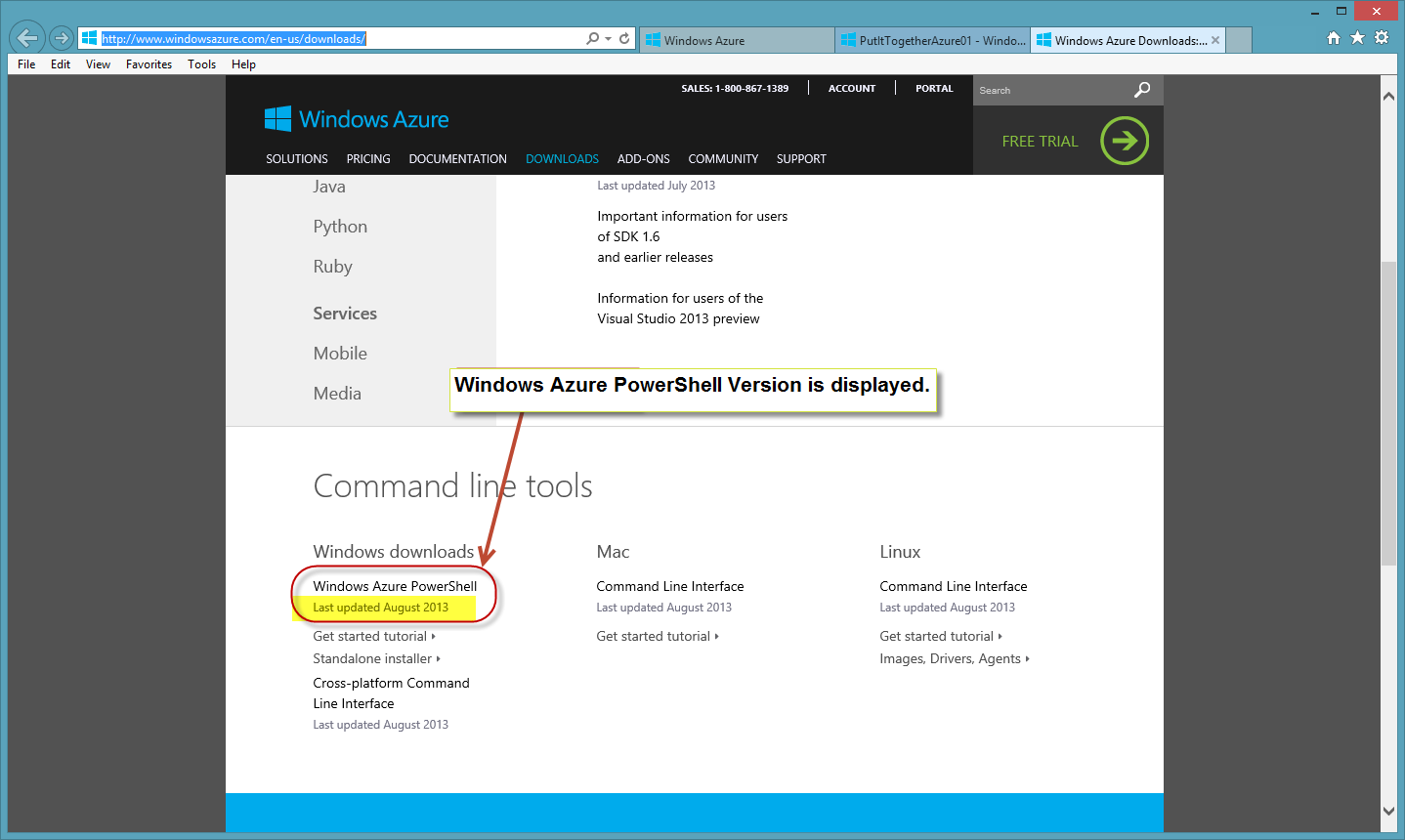
Task: Select Mobile under Services
Action: [340, 354]
